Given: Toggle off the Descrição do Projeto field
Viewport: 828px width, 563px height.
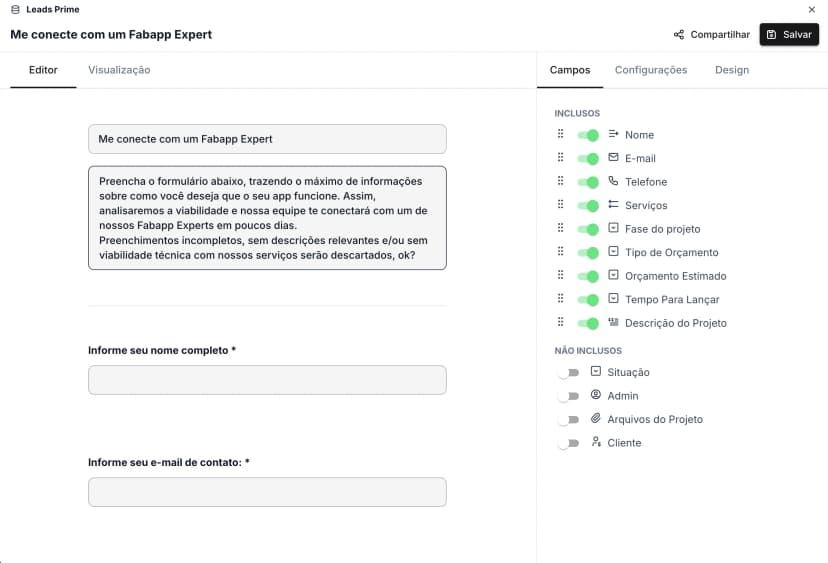Looking at the screenshot, I should tap(588, 323).
